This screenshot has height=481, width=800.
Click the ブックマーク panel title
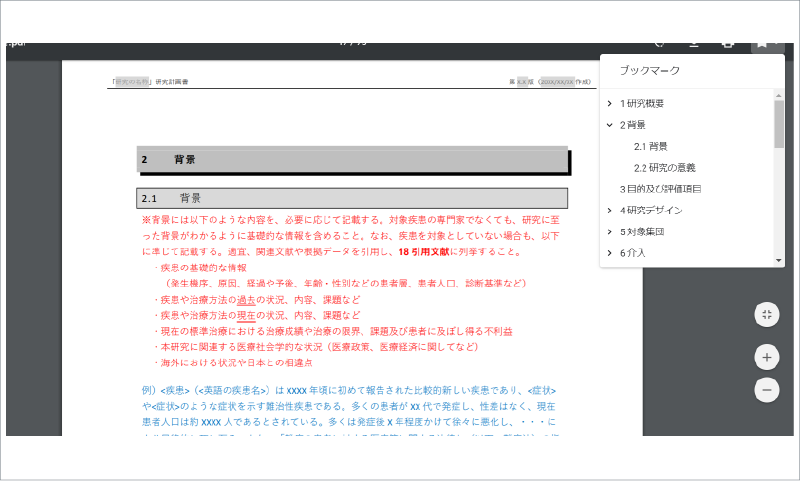[649, 70]
